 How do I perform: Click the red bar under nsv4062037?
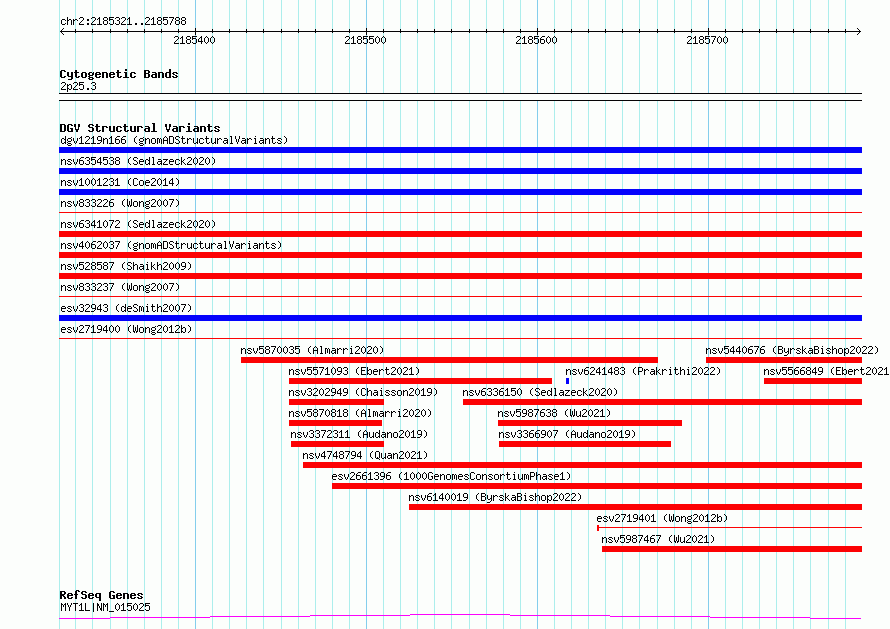pos(460,255)
